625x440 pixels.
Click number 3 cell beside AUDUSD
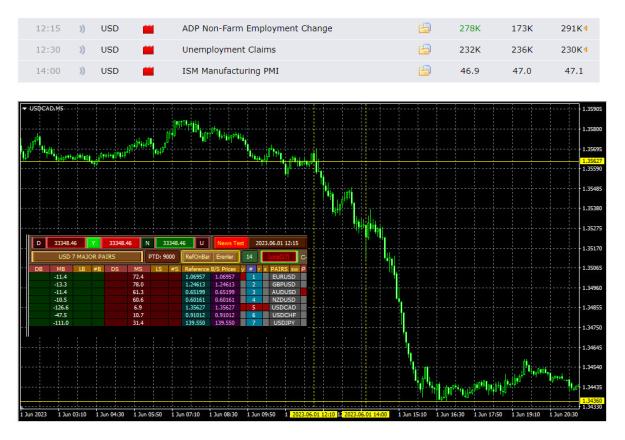tap(254, 292)
